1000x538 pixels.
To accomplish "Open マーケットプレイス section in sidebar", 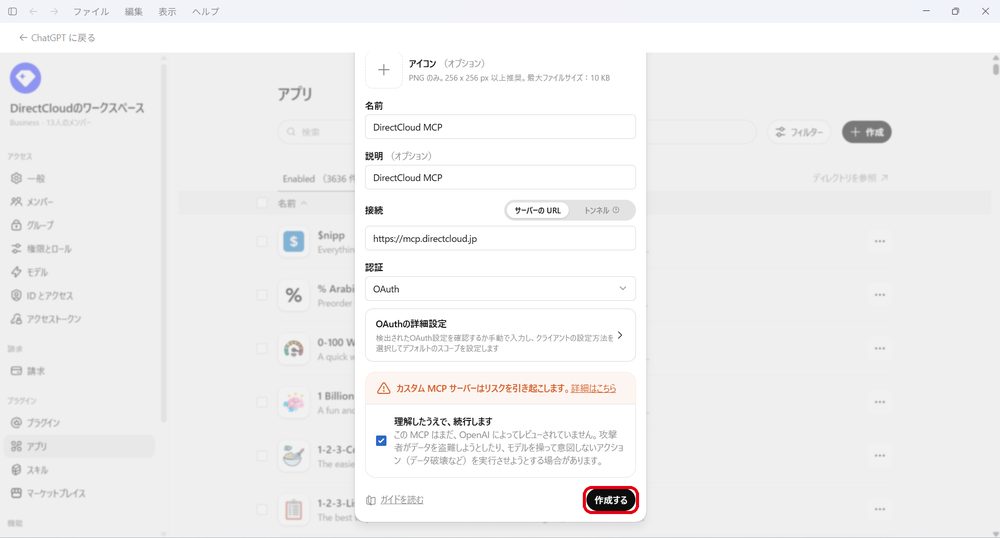I will click(80, 493).
